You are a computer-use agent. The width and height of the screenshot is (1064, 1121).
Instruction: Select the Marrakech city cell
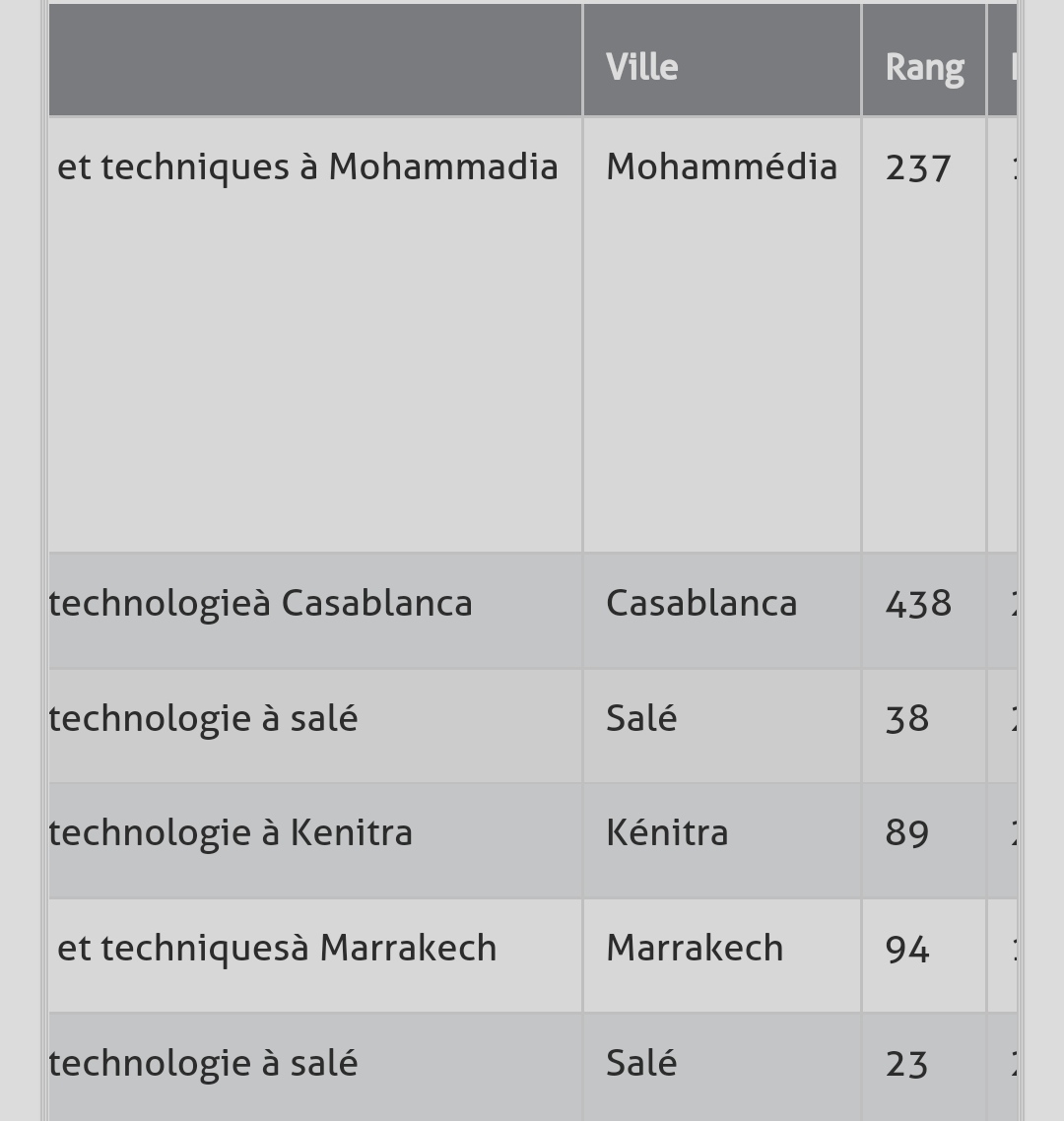tap(695, 948)
